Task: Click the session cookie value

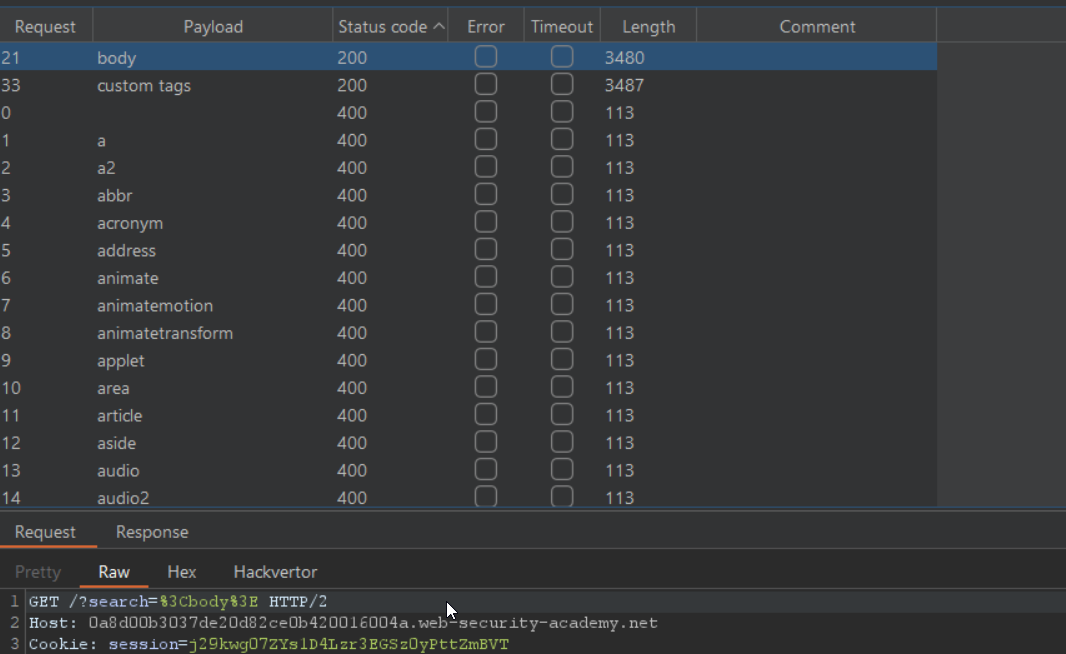Action: tap(348, 645)
